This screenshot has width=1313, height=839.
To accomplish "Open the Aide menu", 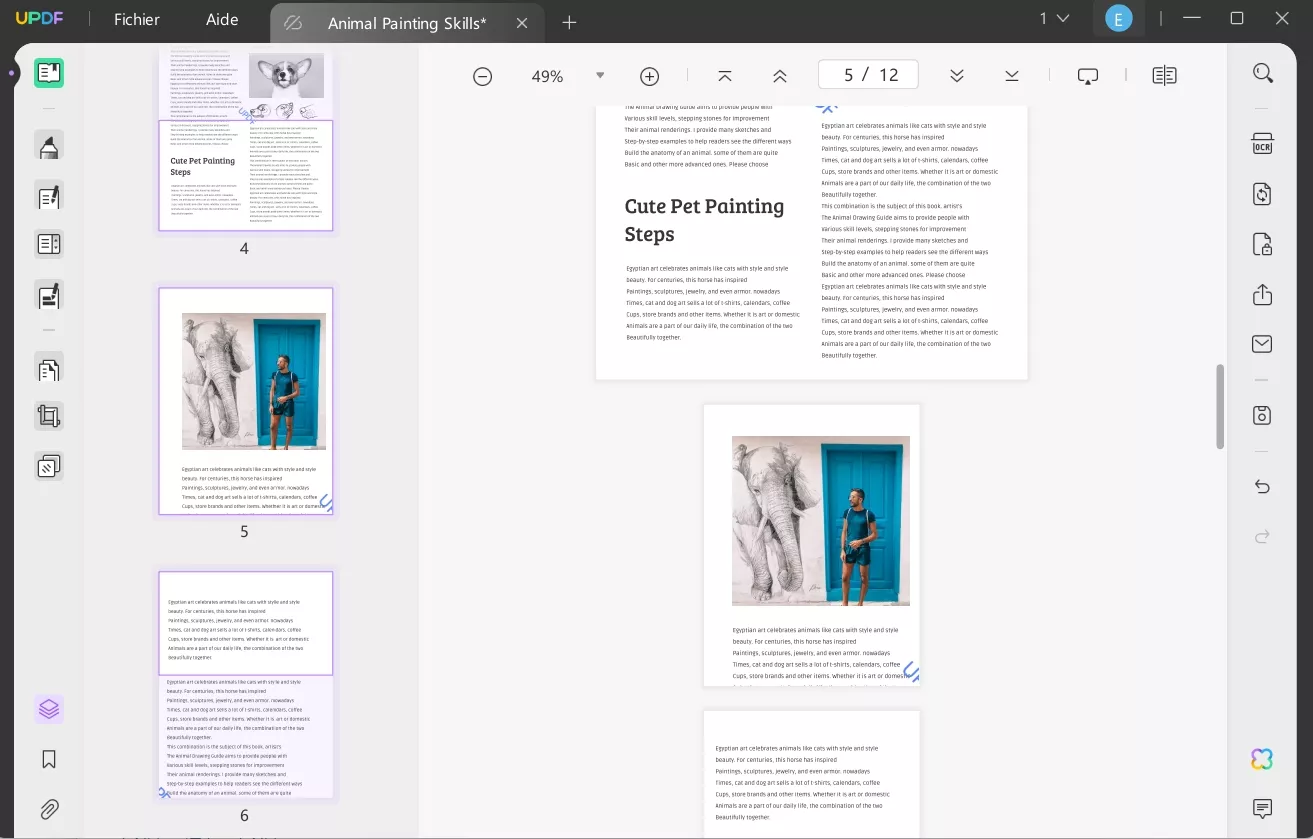I will coord(222,20).
